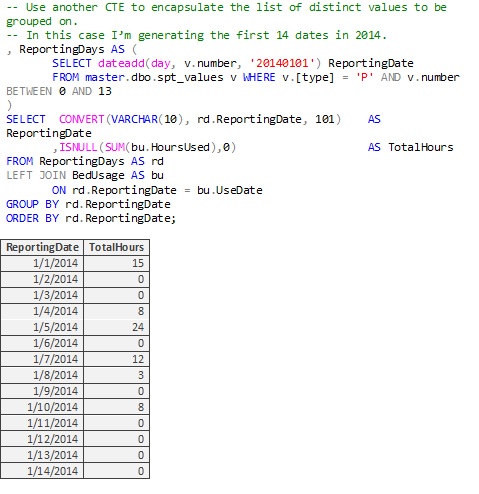The width and height of the screenshot is (479, 494).
Task: Click the ISNULL function keyword
Action: point(78,147)
